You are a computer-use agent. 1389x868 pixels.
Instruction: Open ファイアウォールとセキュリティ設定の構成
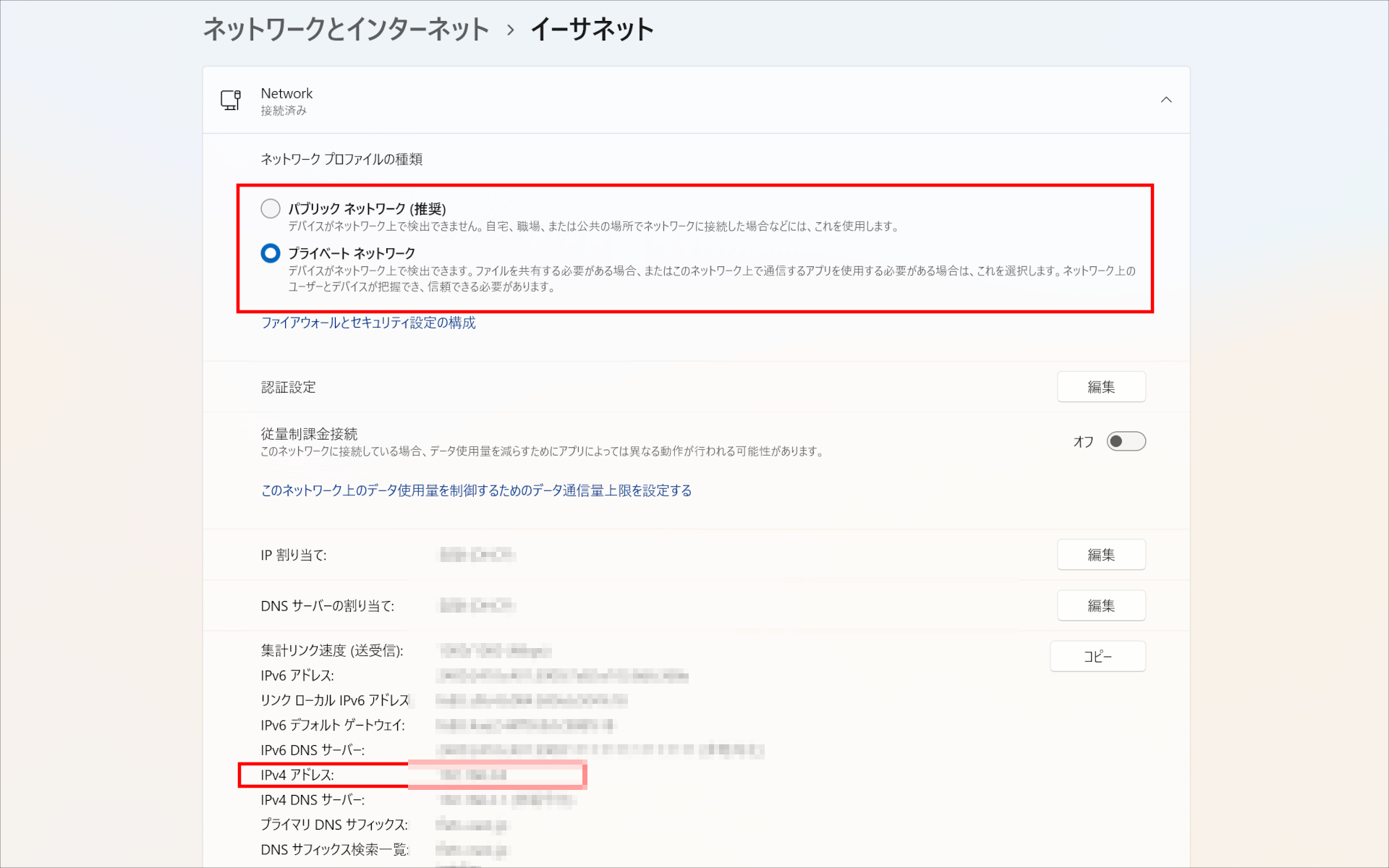click(368, 323)
